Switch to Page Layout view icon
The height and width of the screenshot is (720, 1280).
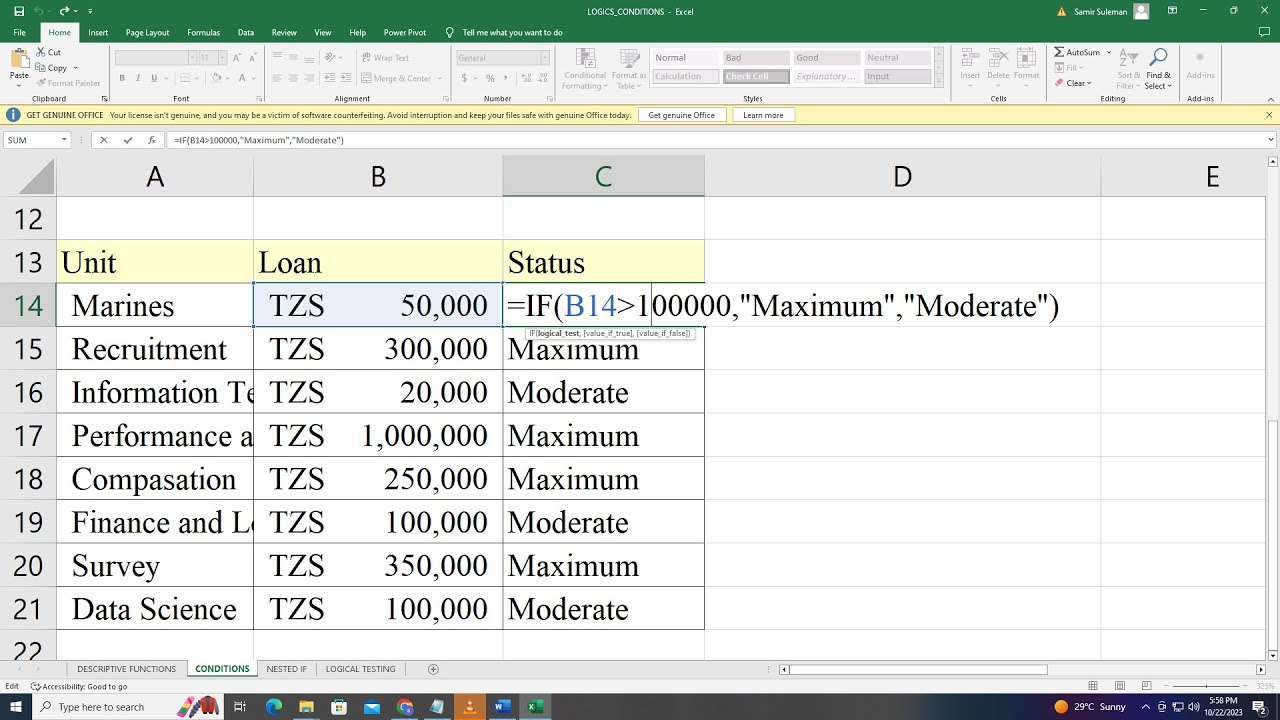(1122, 686)
